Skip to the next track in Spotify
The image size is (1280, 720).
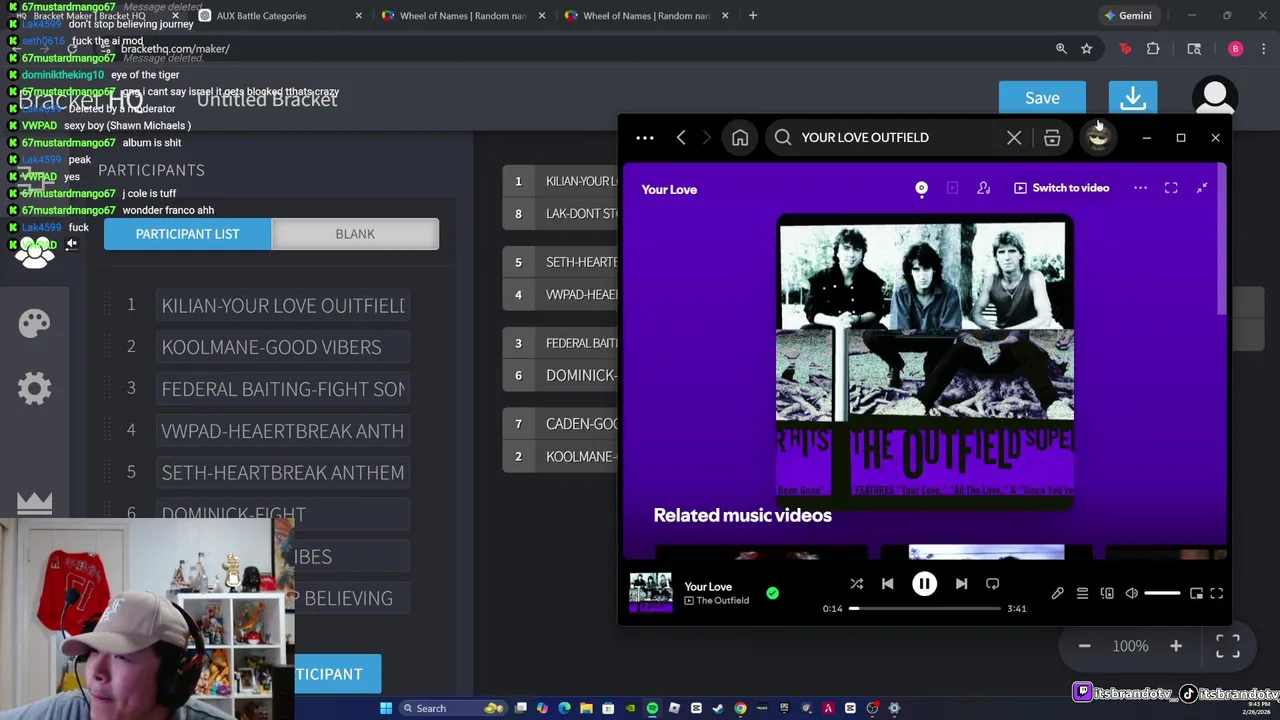tap(961, 584)
